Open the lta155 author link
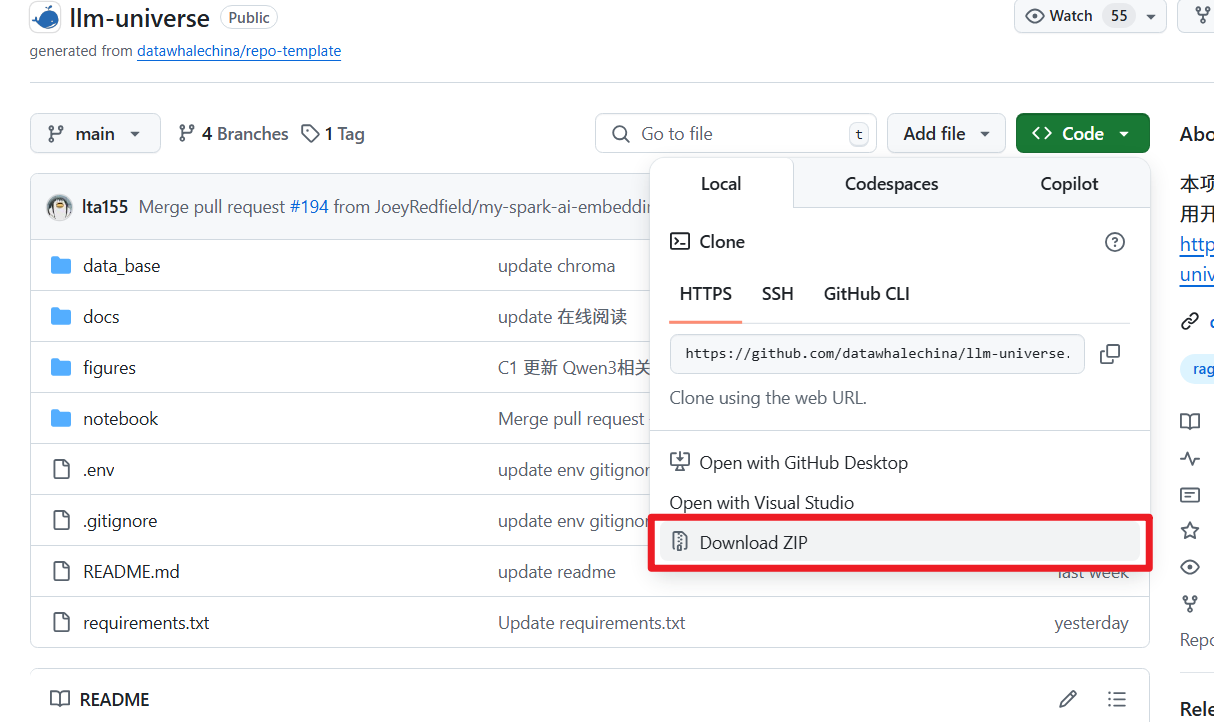1214x722 pixels. pos(105,207)
